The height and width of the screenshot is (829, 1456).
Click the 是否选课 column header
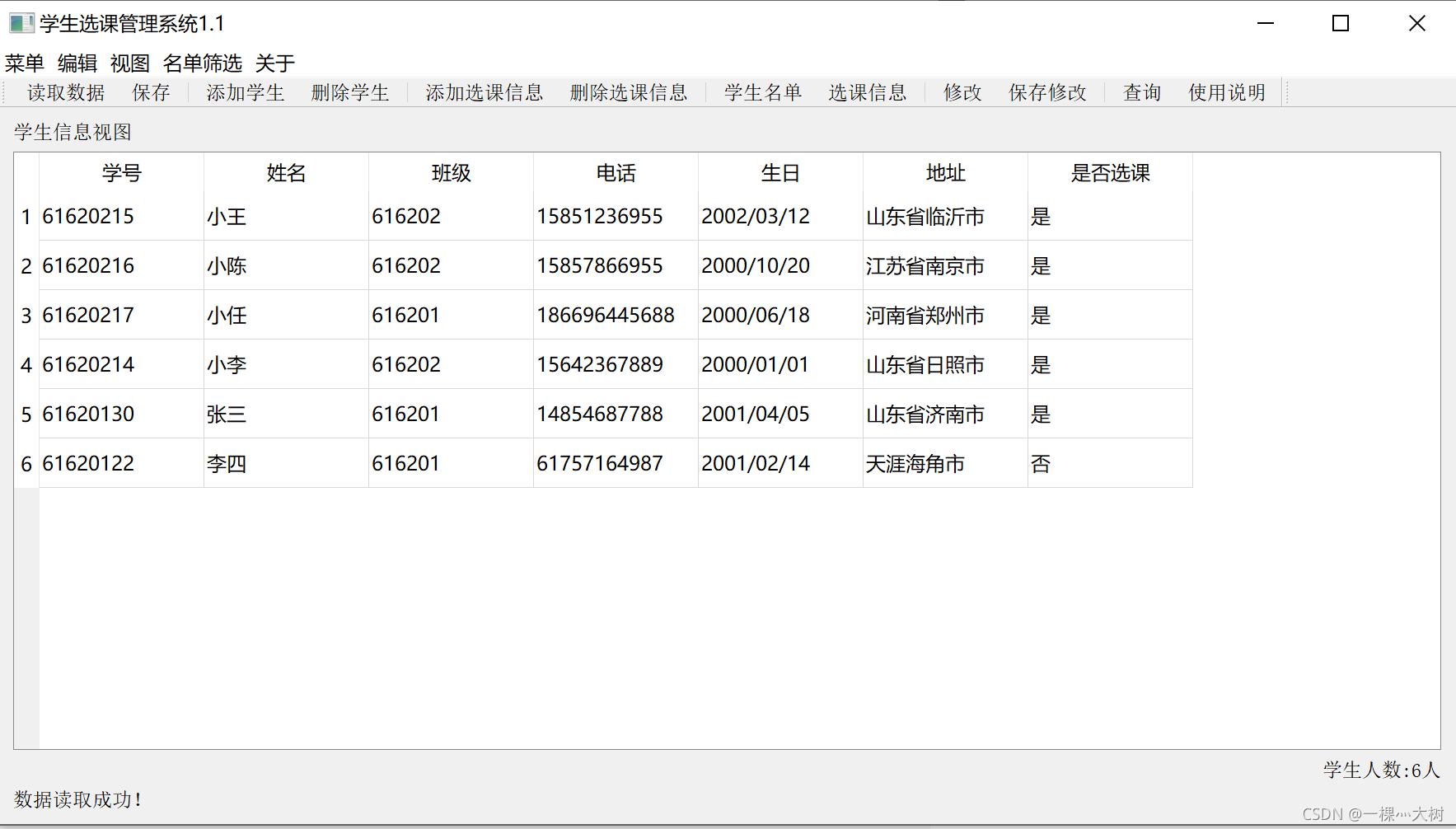pyautogui.click(x=1110, y=173)
